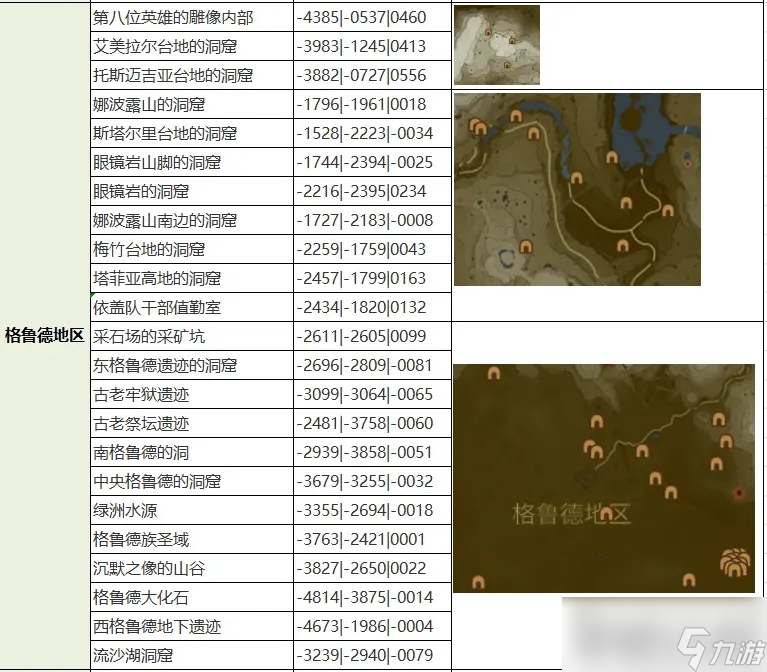Select coordinate -2611|-2605|0099
The height and width of the screenshot is (672, 767).
coord(361,336)
